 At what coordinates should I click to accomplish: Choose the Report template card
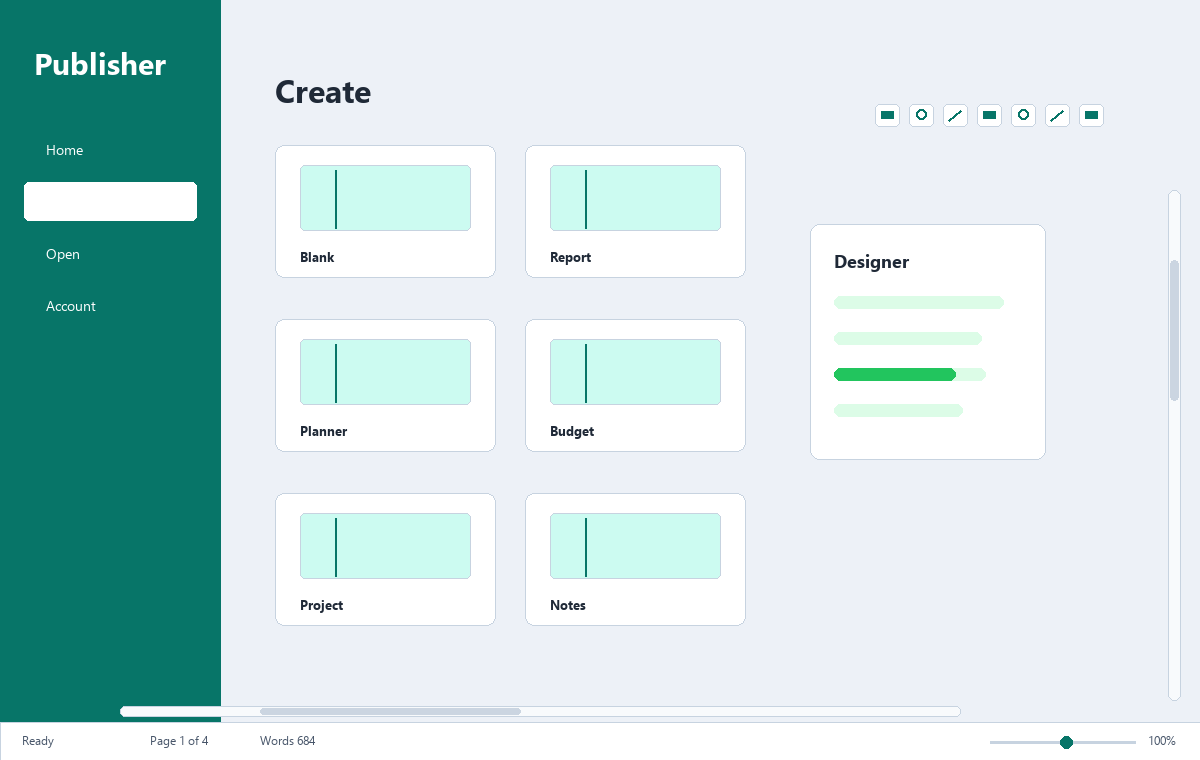click(635, 211)
